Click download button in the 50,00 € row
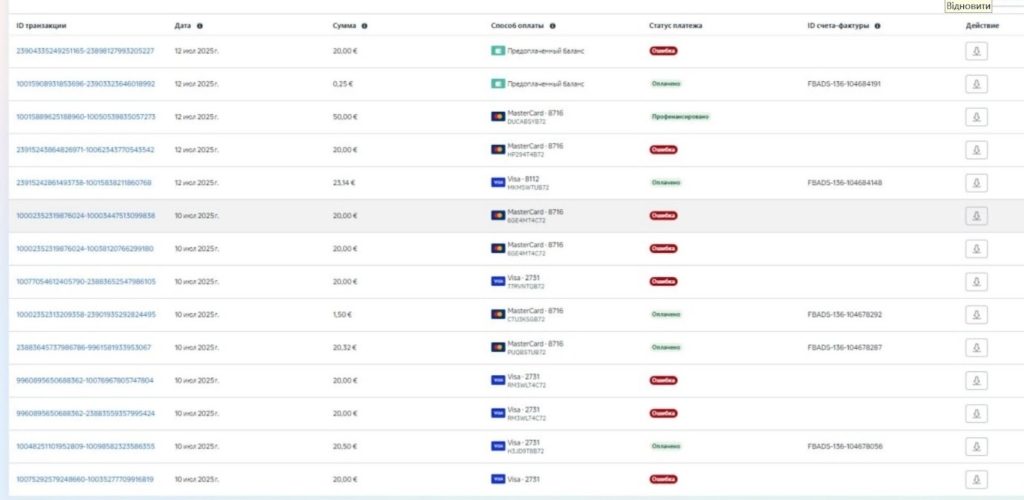Viewport: 1024px width, 500px height. tap(975, 117)
